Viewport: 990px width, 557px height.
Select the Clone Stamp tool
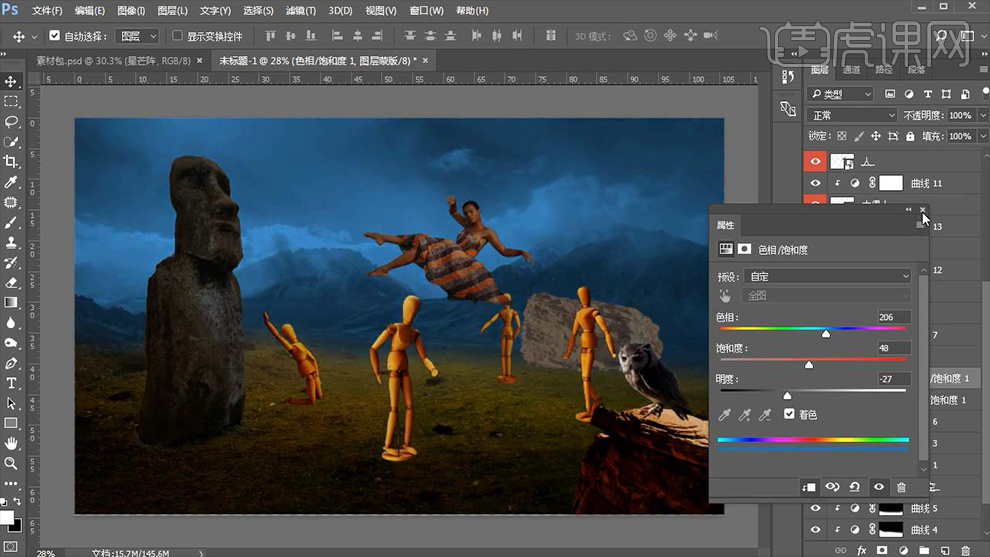tap(11, 243)
